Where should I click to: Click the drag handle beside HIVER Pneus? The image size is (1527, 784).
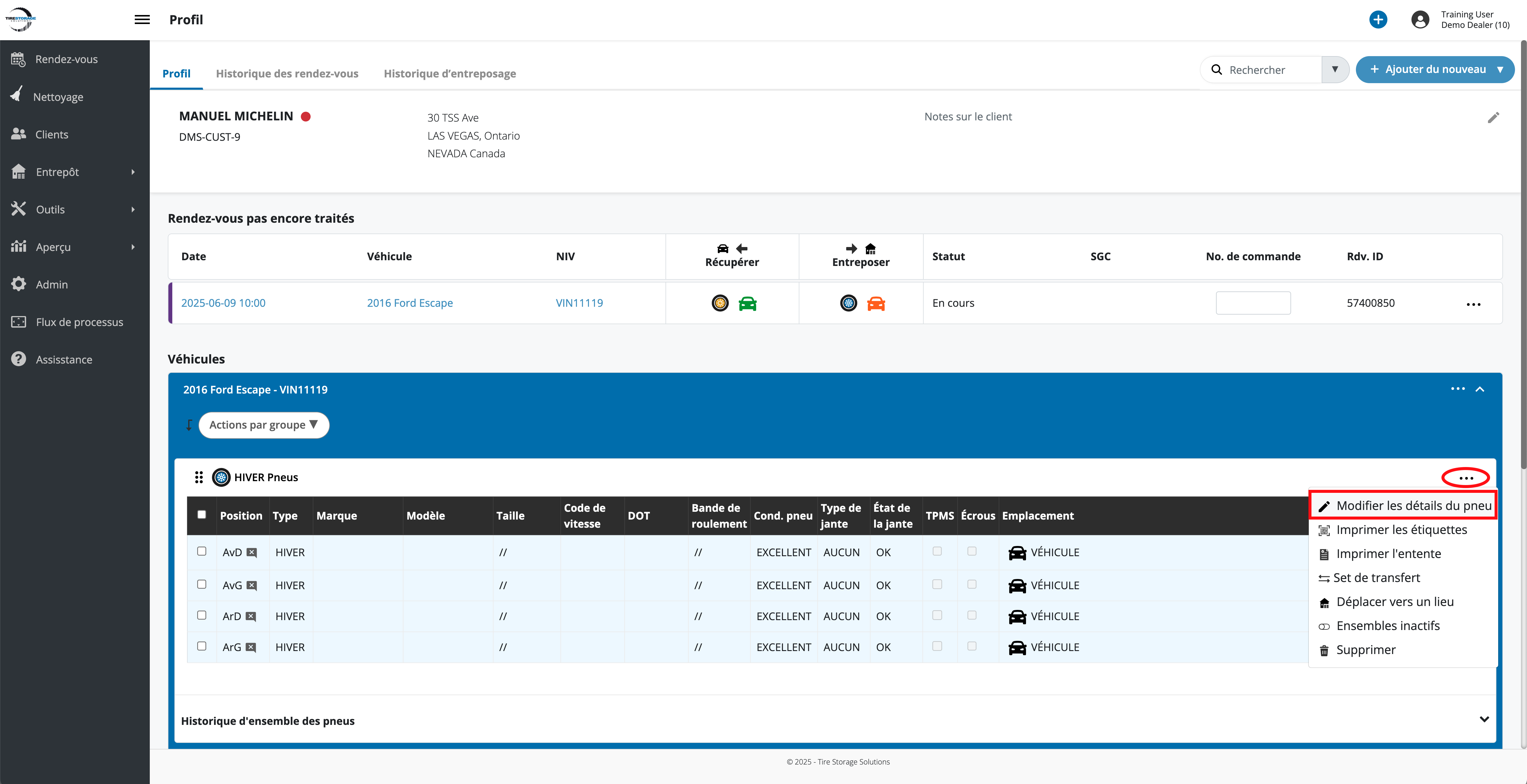coord(199,477)
